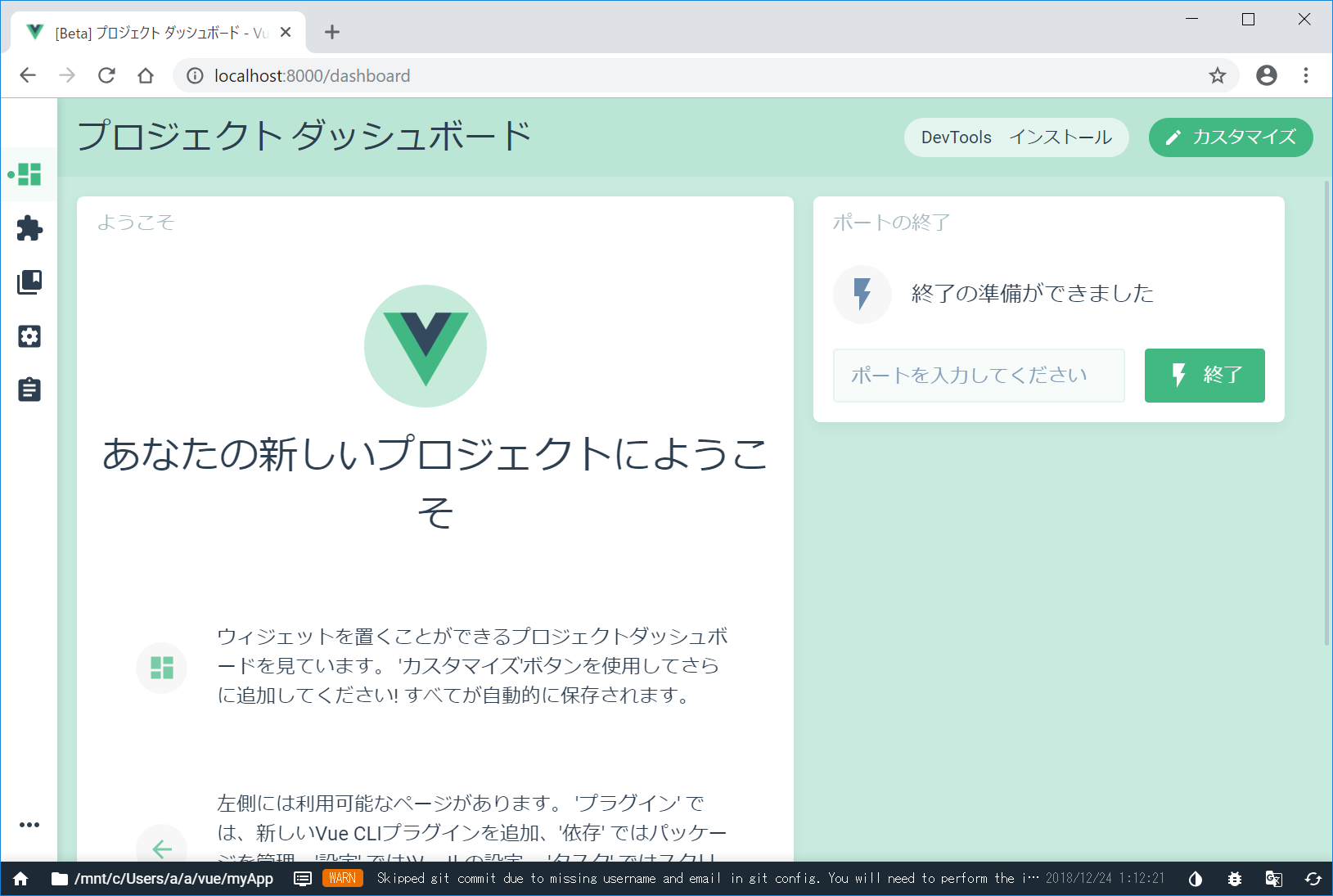Screen dimensions: 1333x896
Task: Open the Chrome three-dot menu
Action: click(x=1306, y=75)
